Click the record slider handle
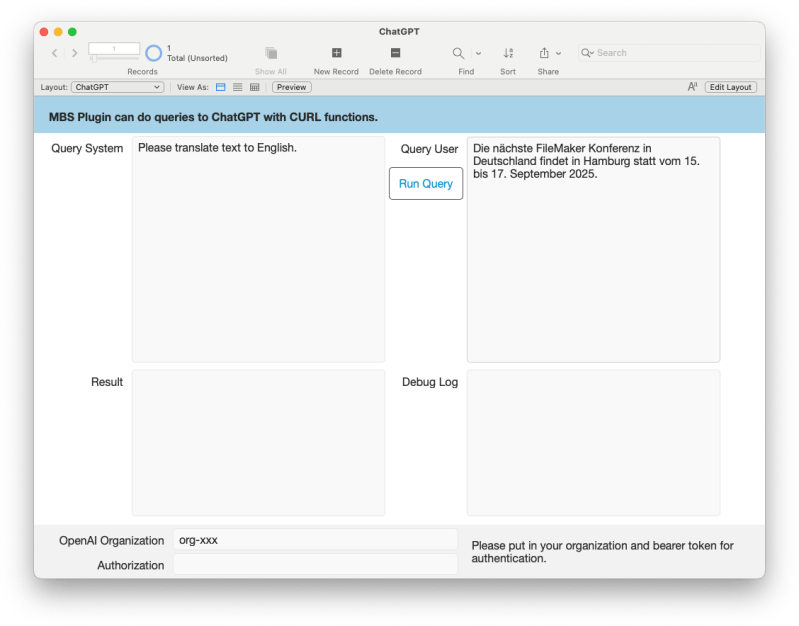 click(94, 59)
